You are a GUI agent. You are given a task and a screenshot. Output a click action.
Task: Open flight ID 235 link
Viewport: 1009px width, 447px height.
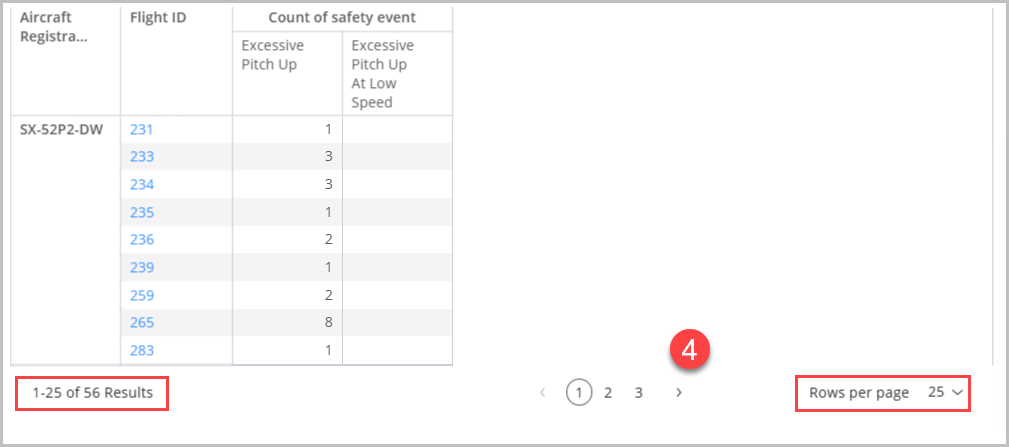click(142, 212)
